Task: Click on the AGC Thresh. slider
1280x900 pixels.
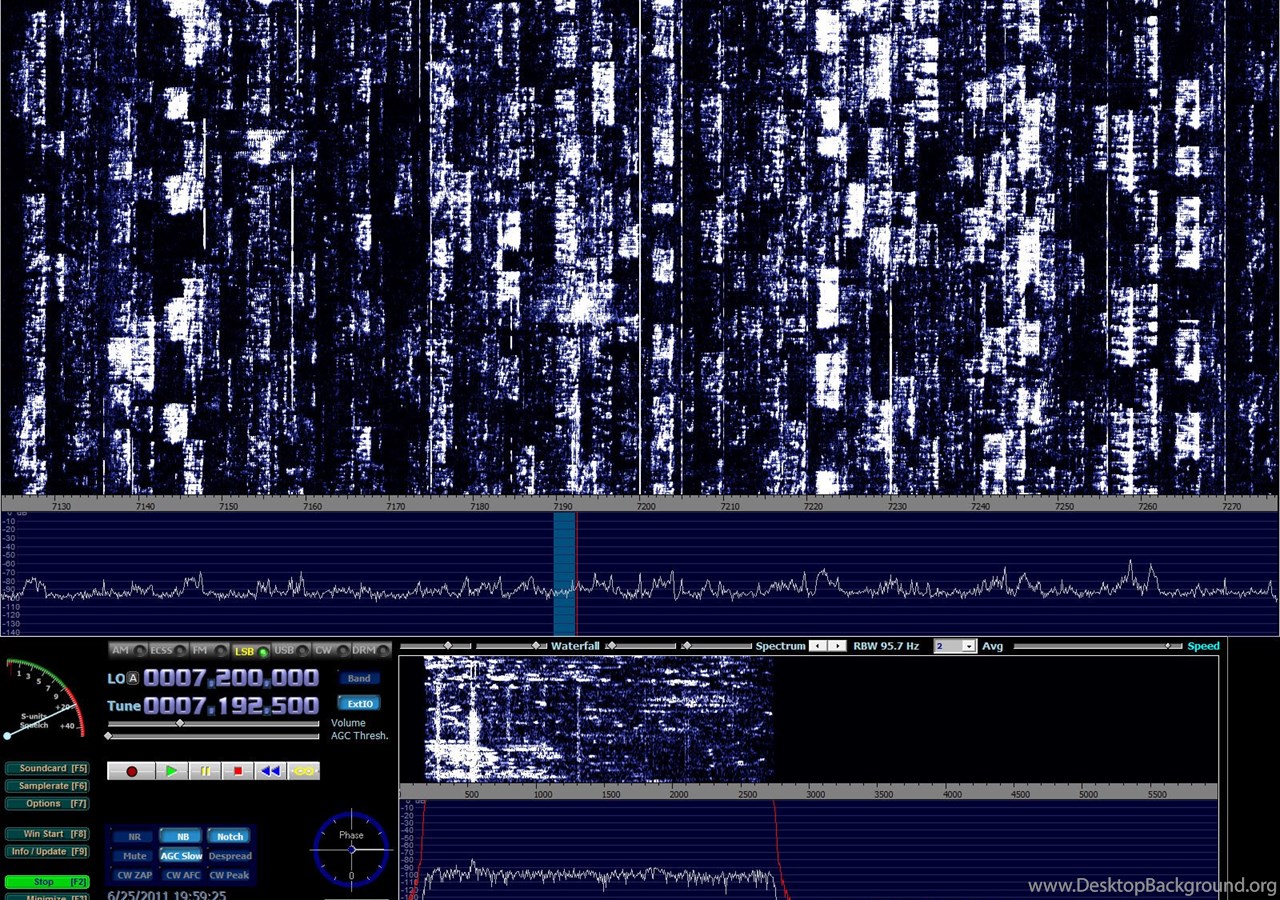Action: click(x=214, y=736)
